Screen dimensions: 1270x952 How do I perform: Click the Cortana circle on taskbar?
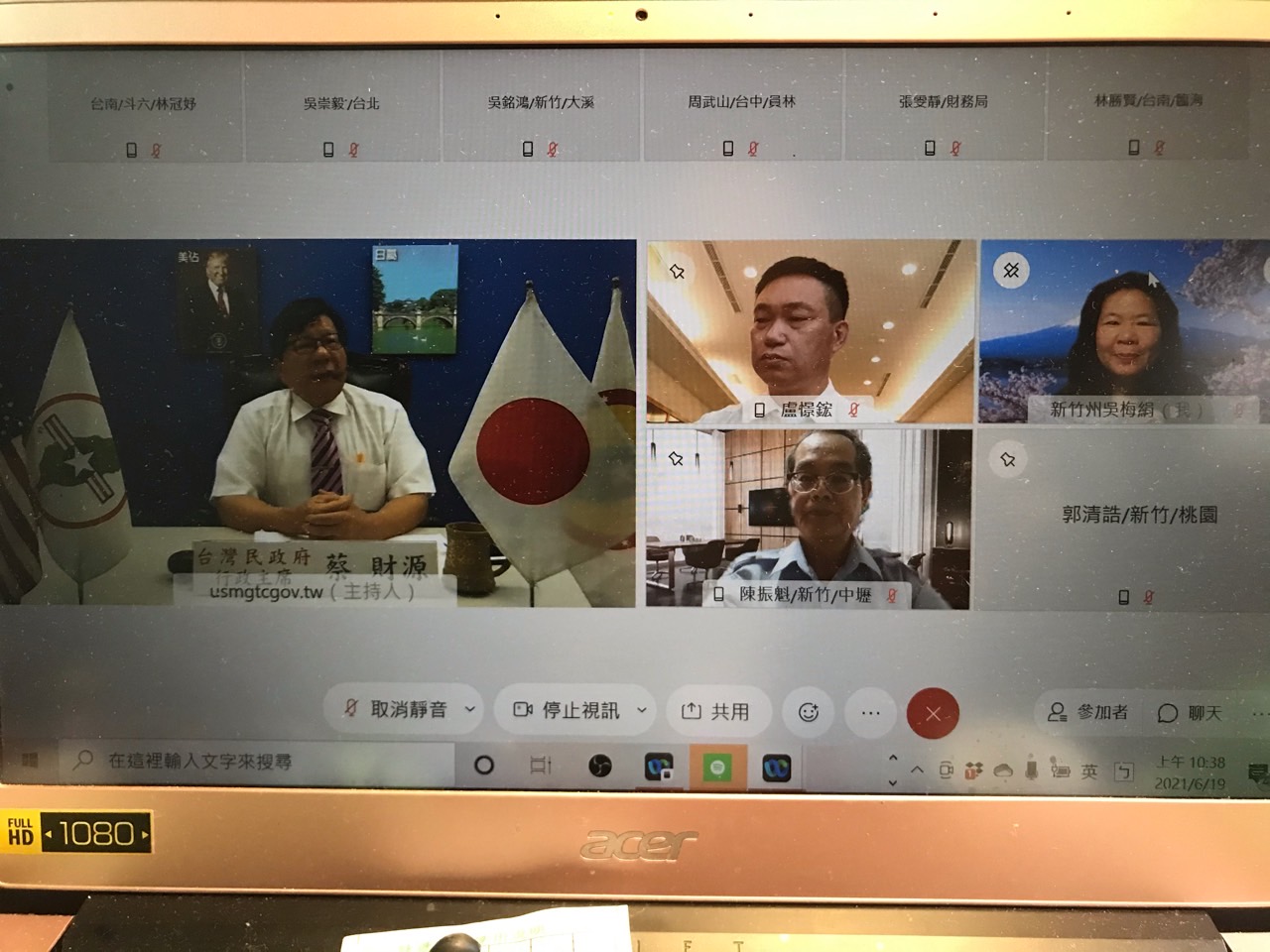(x=484, y=766)
